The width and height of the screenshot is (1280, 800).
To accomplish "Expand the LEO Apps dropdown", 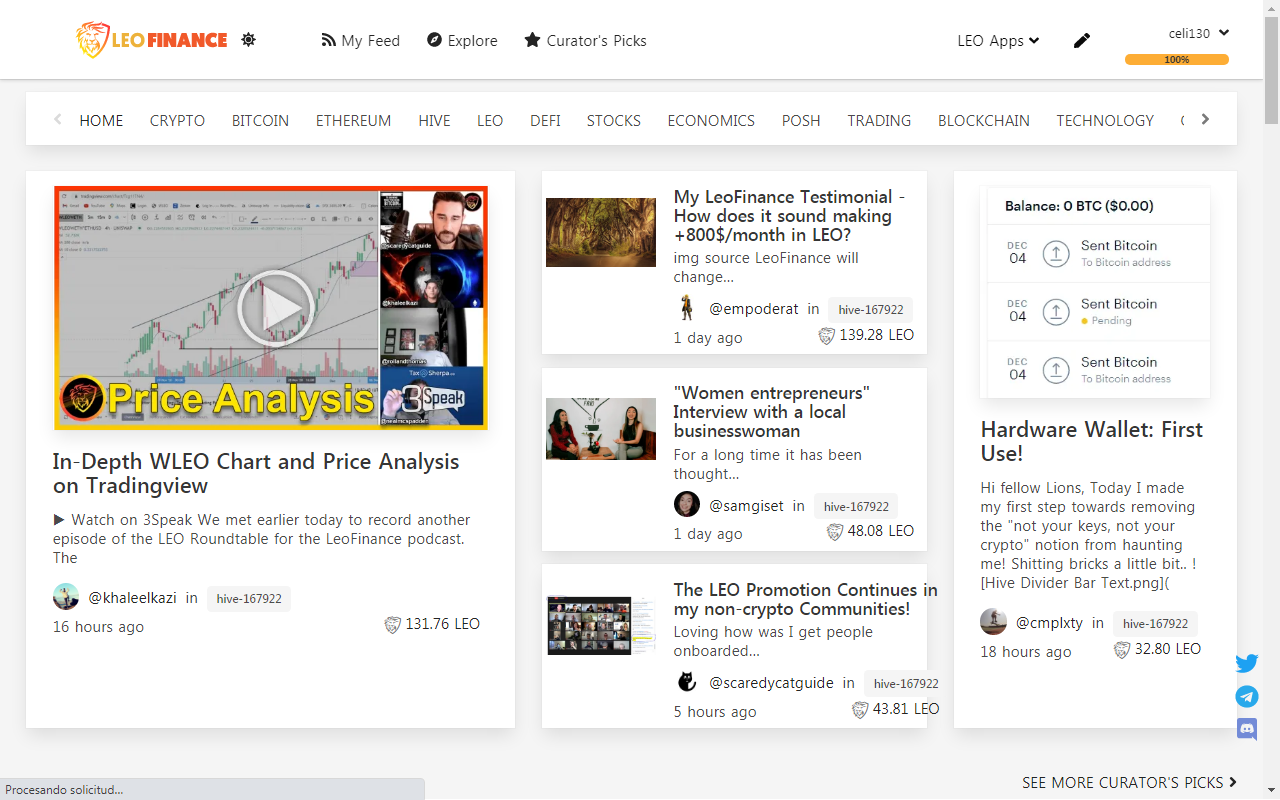I will [x=998, y=41].
